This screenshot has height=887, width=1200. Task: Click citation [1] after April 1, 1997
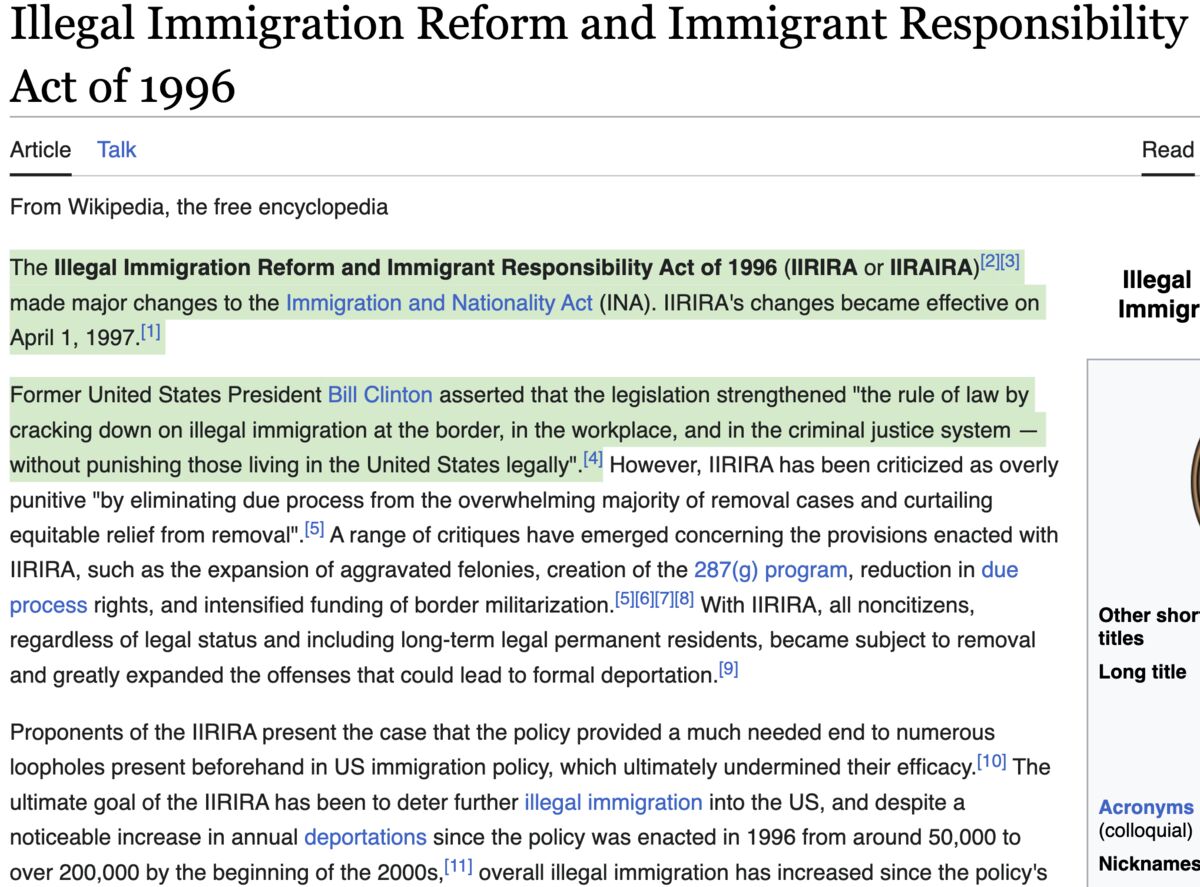(150, 330)
